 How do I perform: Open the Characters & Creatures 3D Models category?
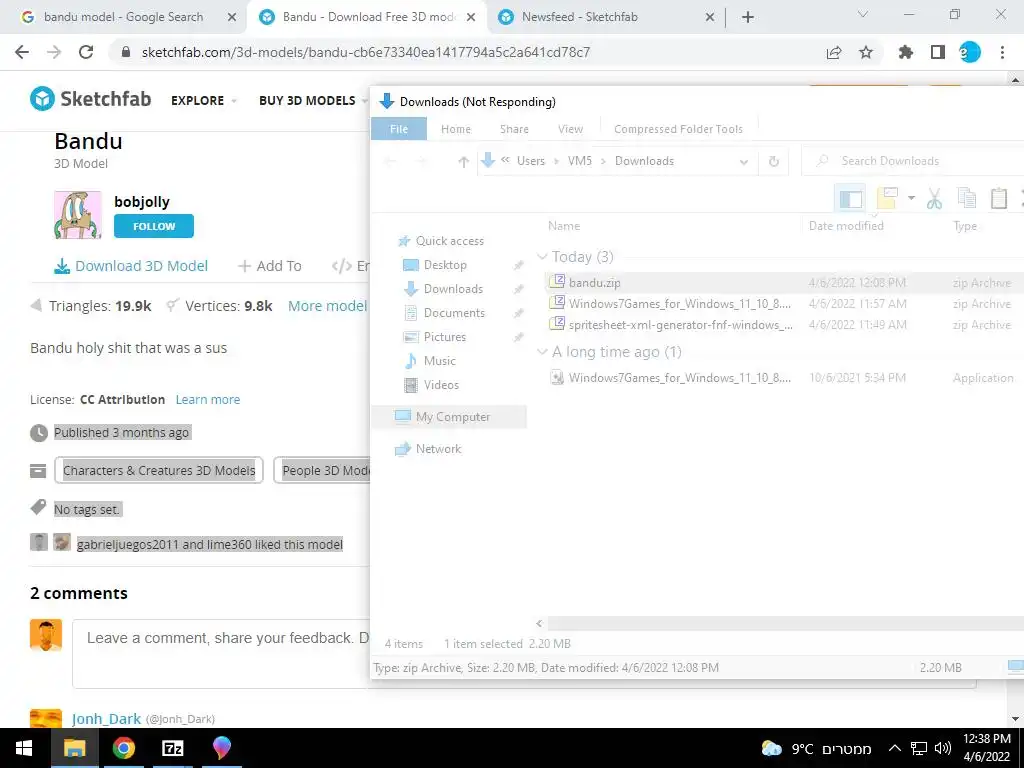[159, 470]
